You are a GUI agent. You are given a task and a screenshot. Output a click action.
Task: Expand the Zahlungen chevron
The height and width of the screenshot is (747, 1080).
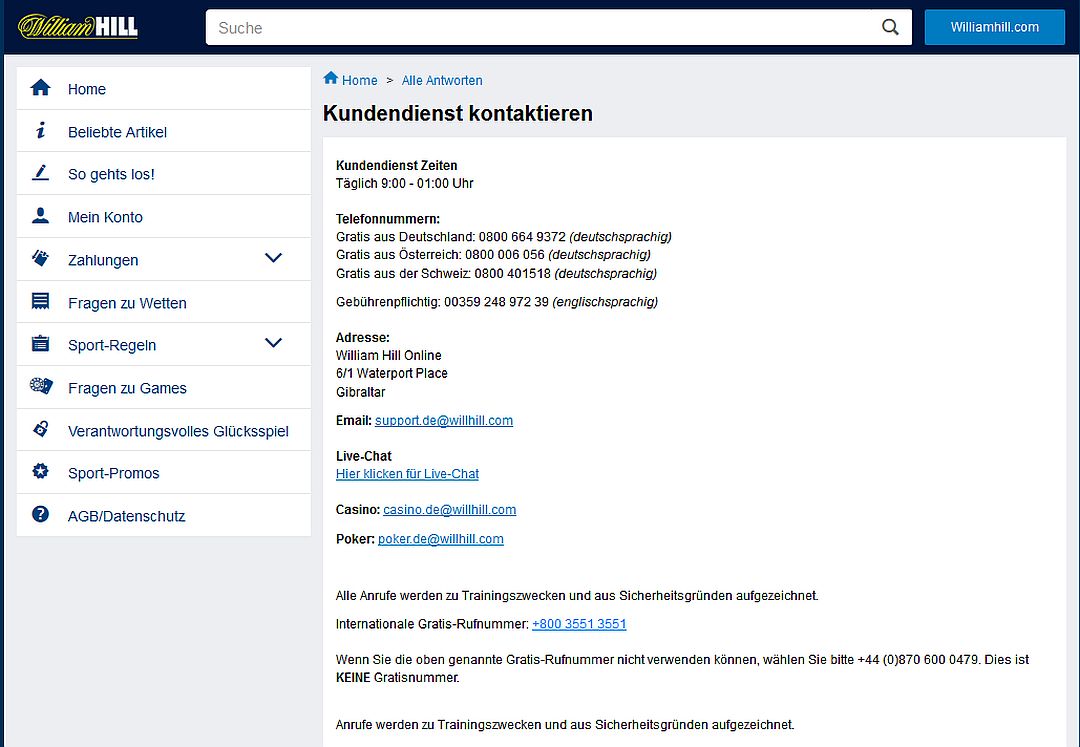click(273, 258)
